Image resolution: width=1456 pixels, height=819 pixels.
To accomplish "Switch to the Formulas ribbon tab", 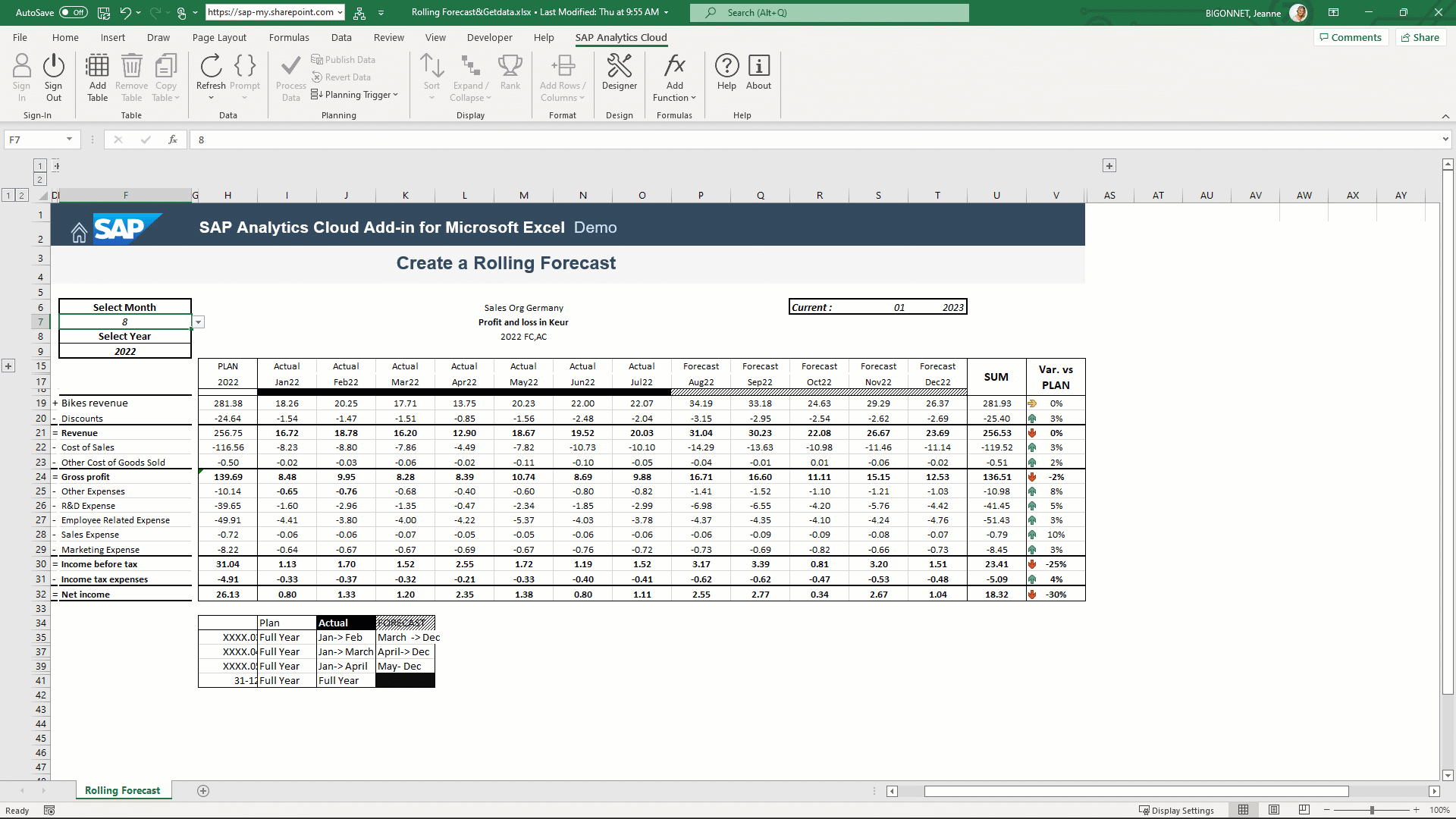I will [289, 37].
